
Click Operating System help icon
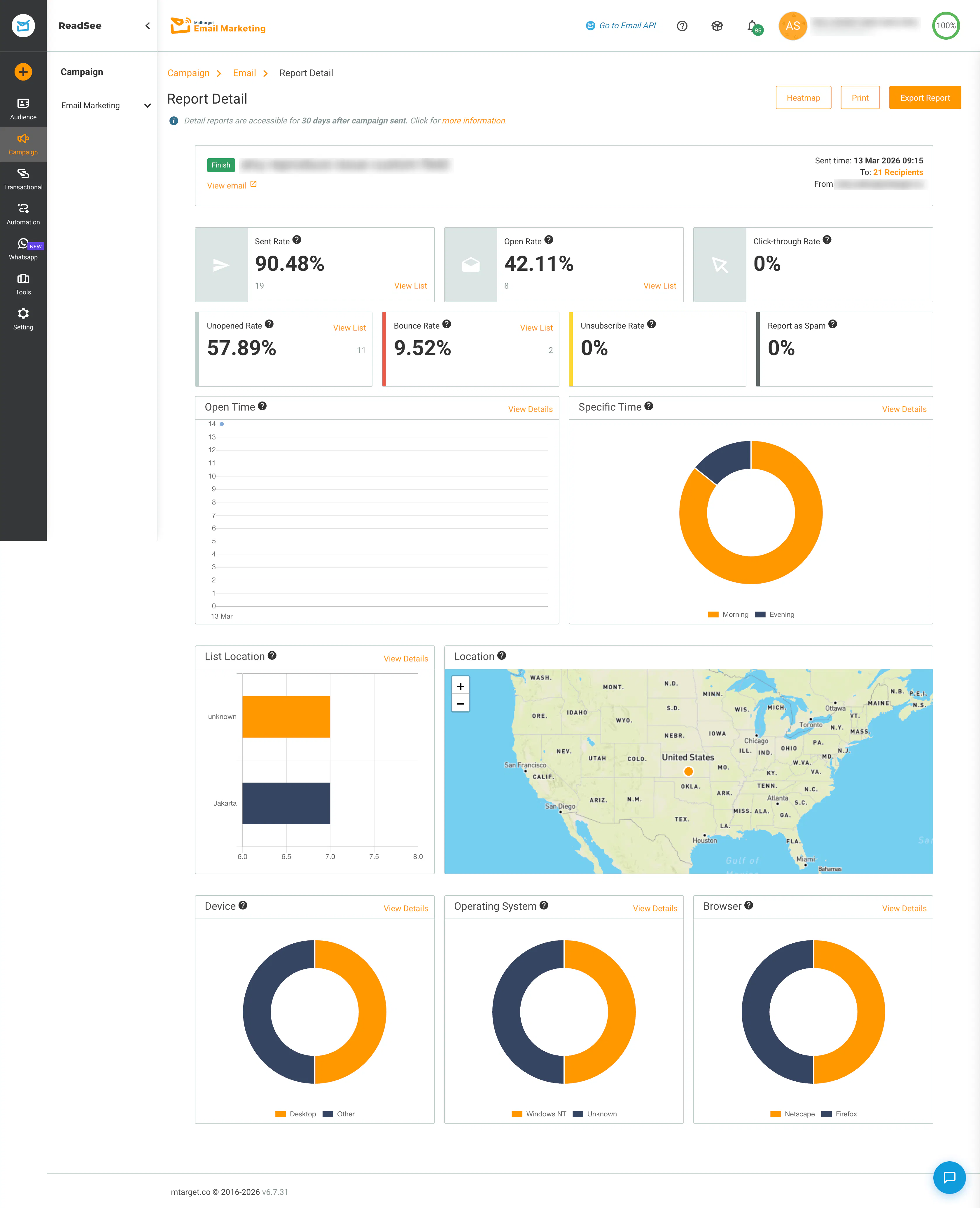tap(544, 905)
